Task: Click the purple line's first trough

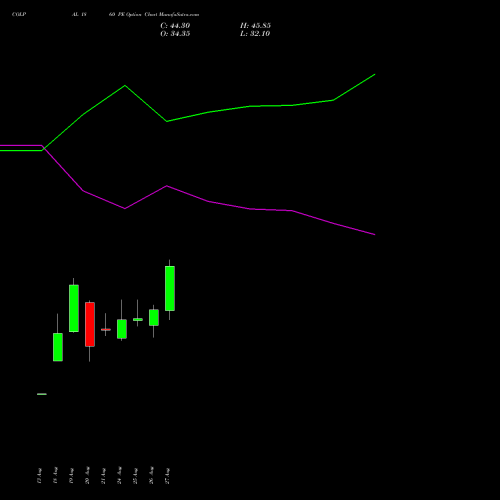Action: click(x=125, y=208)
